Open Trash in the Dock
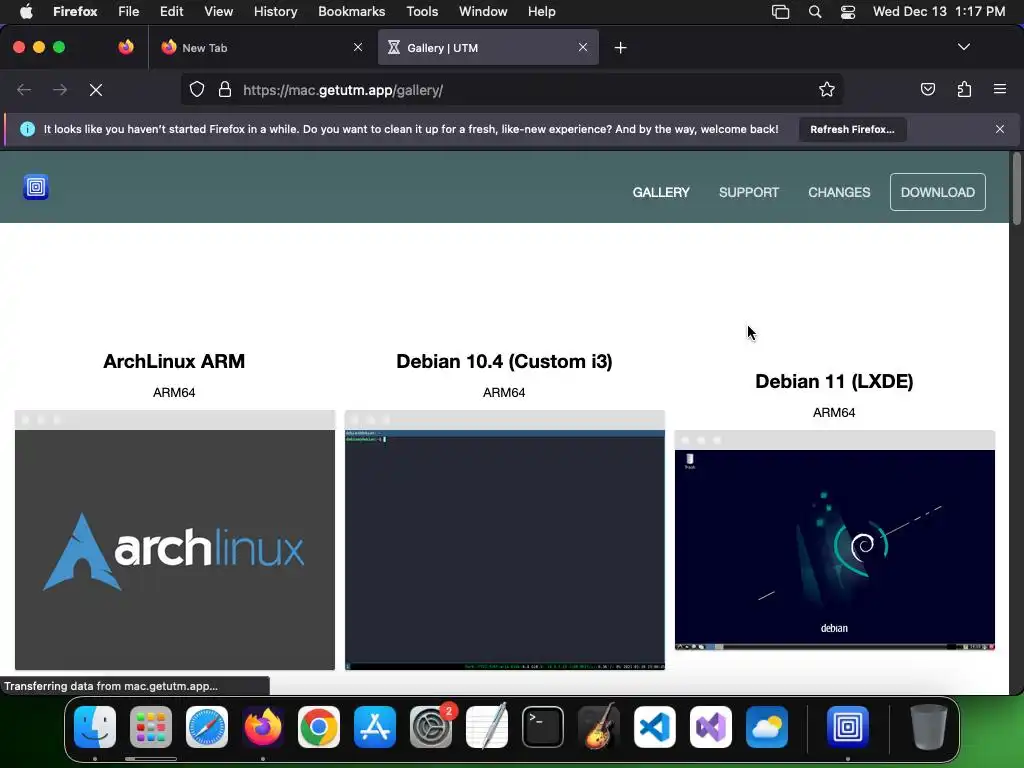The height and width of the screenshot is (768, 1024). tap(929, 727)
